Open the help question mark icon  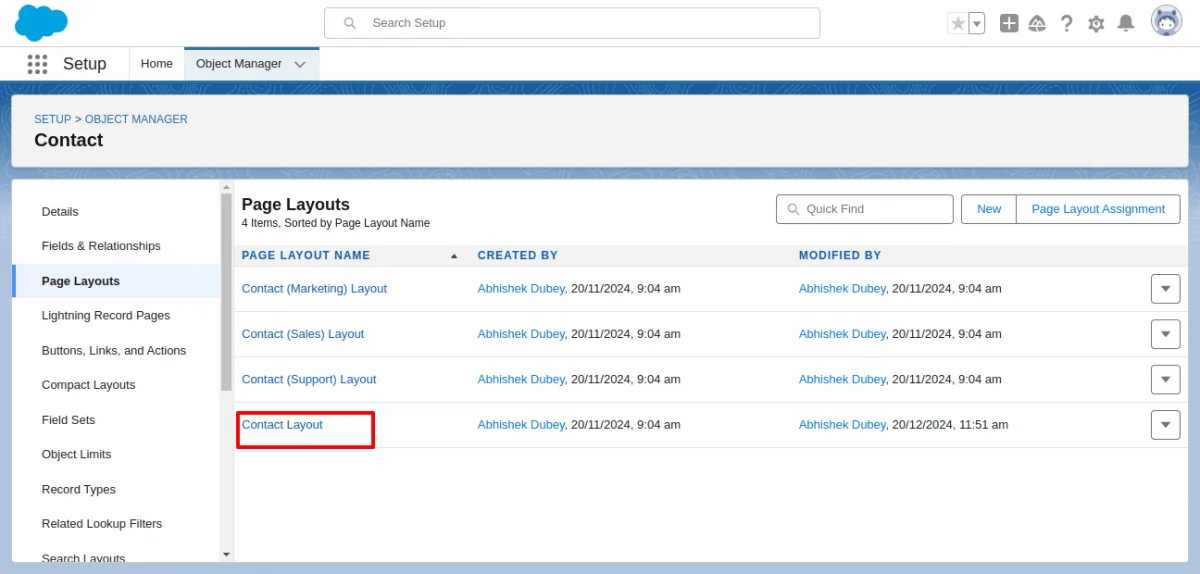pos(1066,23)
